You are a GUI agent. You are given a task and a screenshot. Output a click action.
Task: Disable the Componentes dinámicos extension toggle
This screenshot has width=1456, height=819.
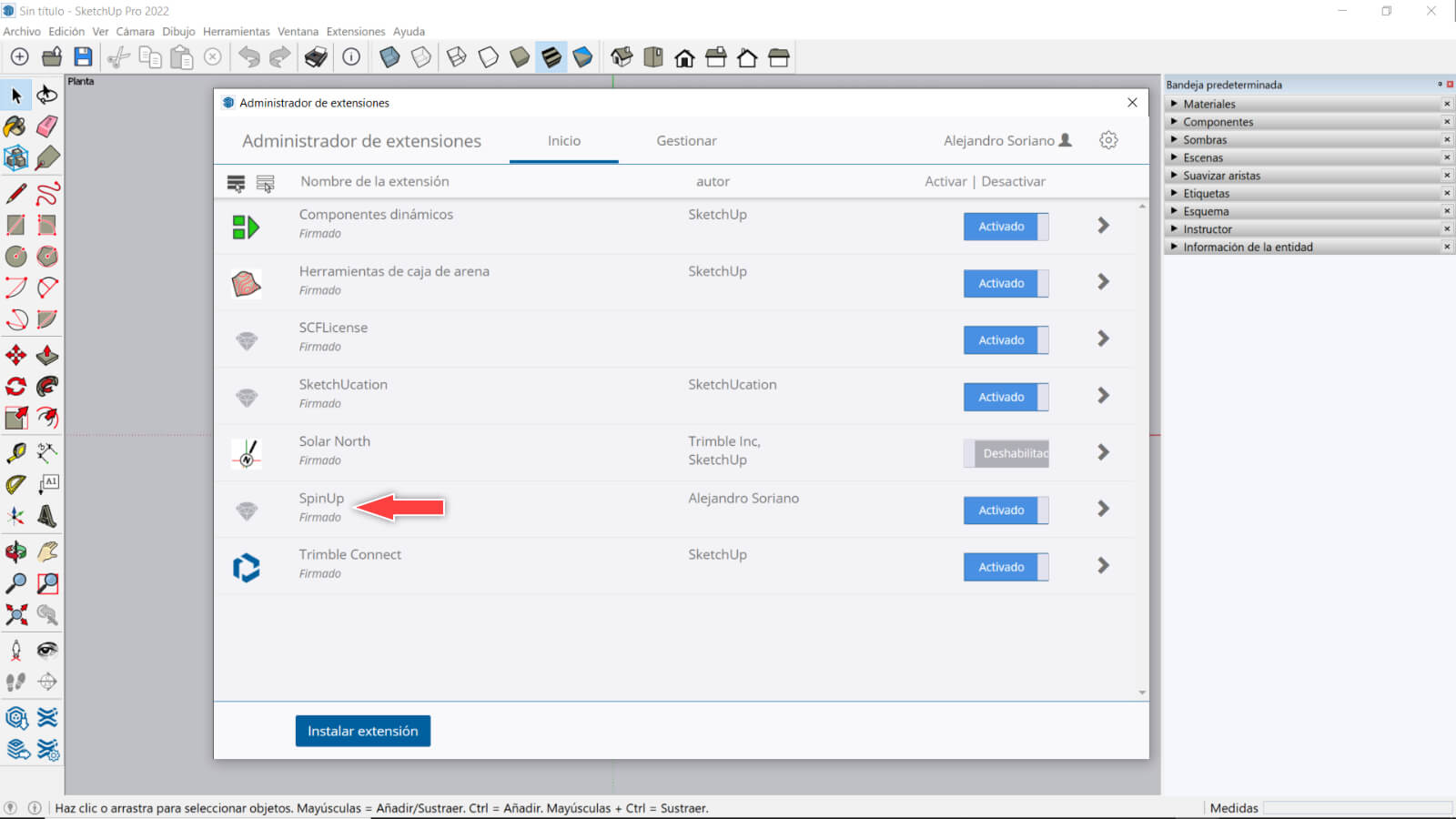(1006, 227)
